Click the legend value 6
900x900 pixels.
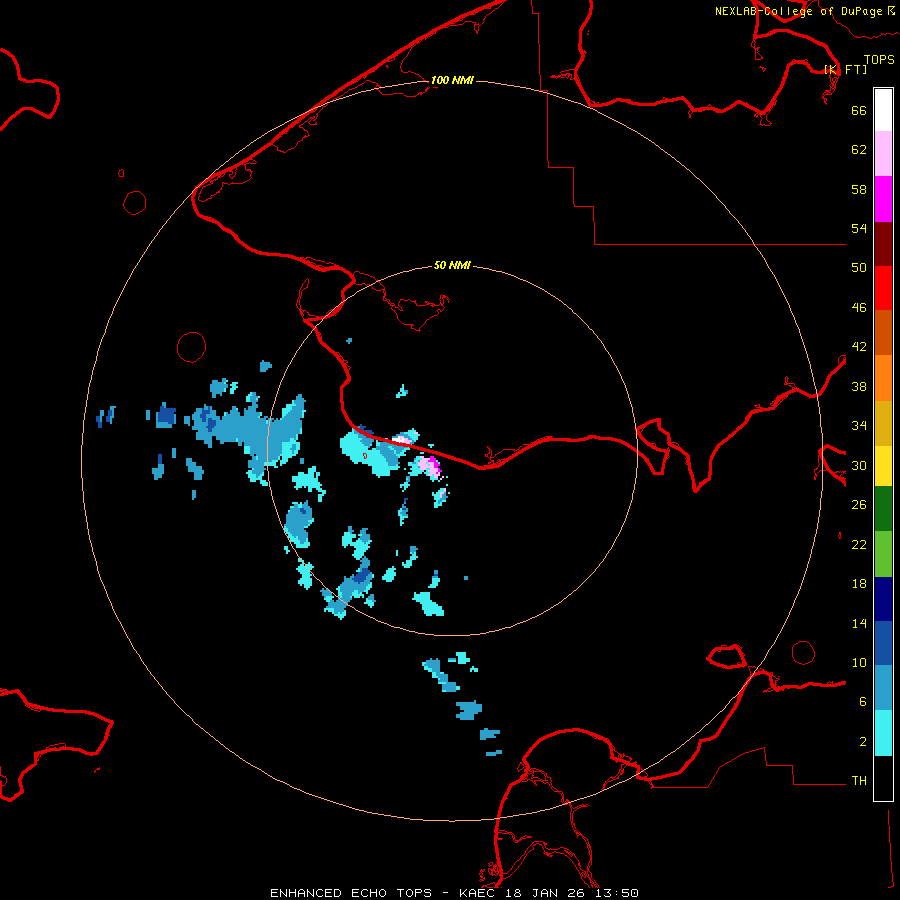[862, 701]
